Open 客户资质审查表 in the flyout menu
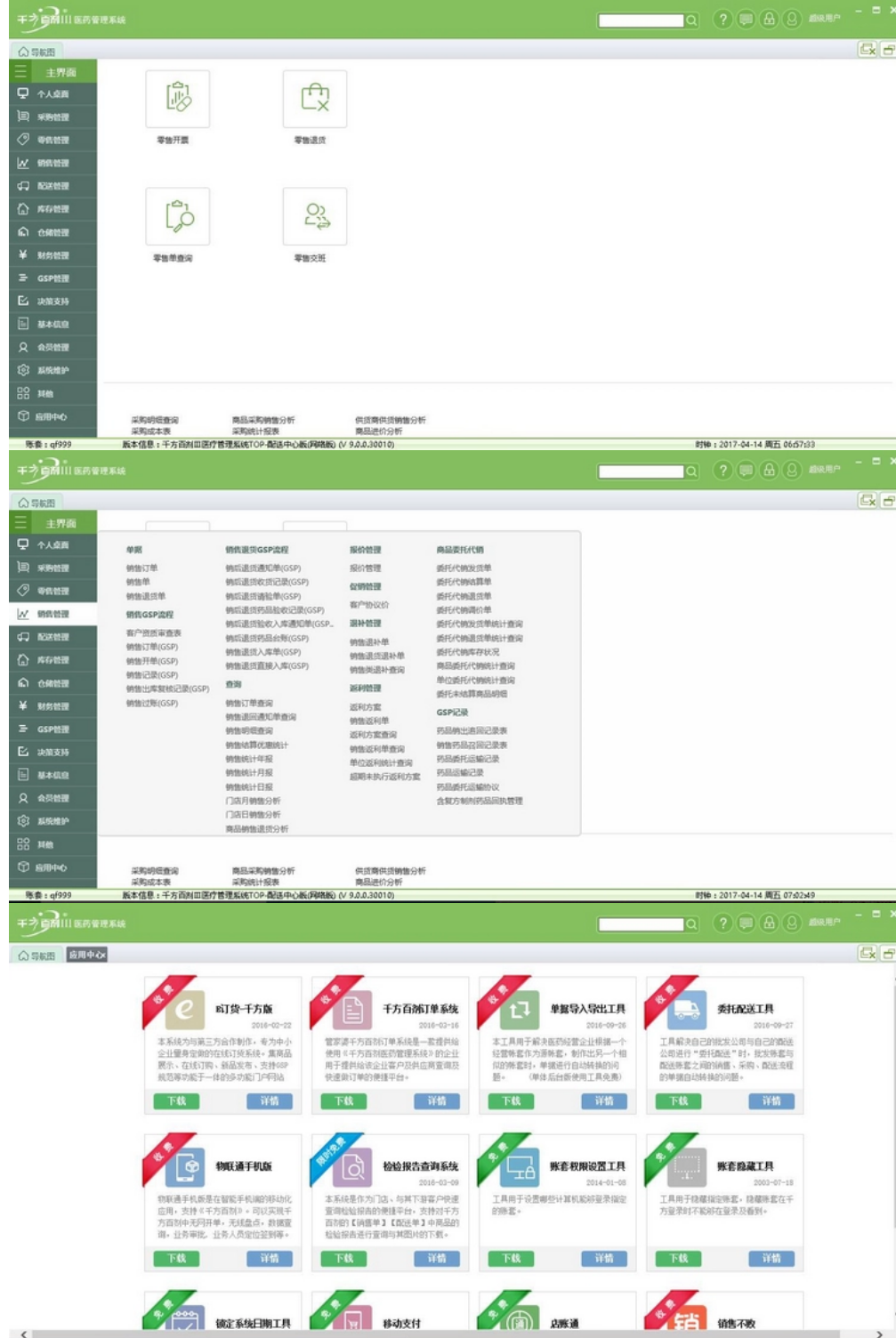Viewport: 896px width, 1338px height. pyautogui.click(x=154, y=633)
